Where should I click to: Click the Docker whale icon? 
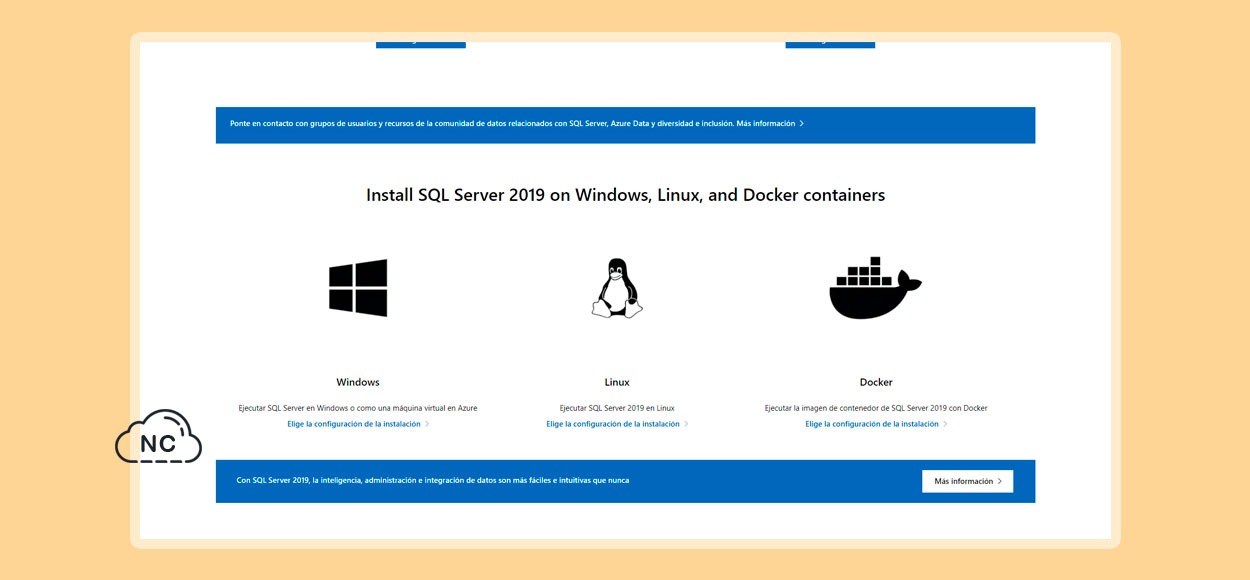(x=875, y=288)
